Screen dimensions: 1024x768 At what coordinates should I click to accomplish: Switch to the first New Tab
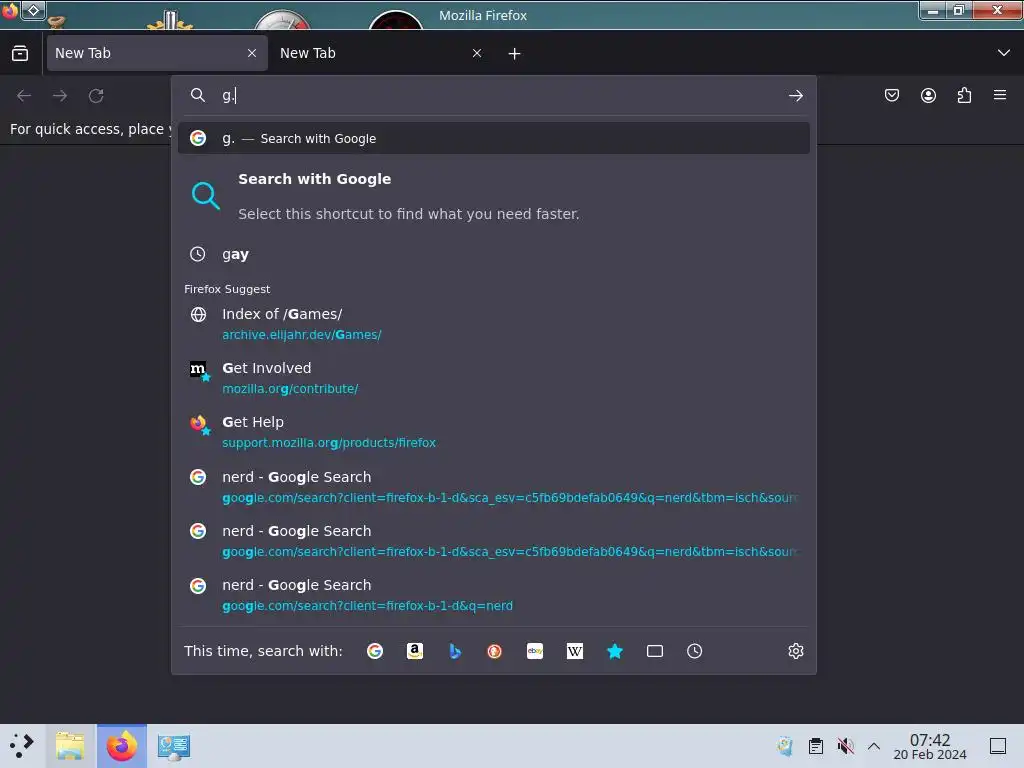point(157,54)
